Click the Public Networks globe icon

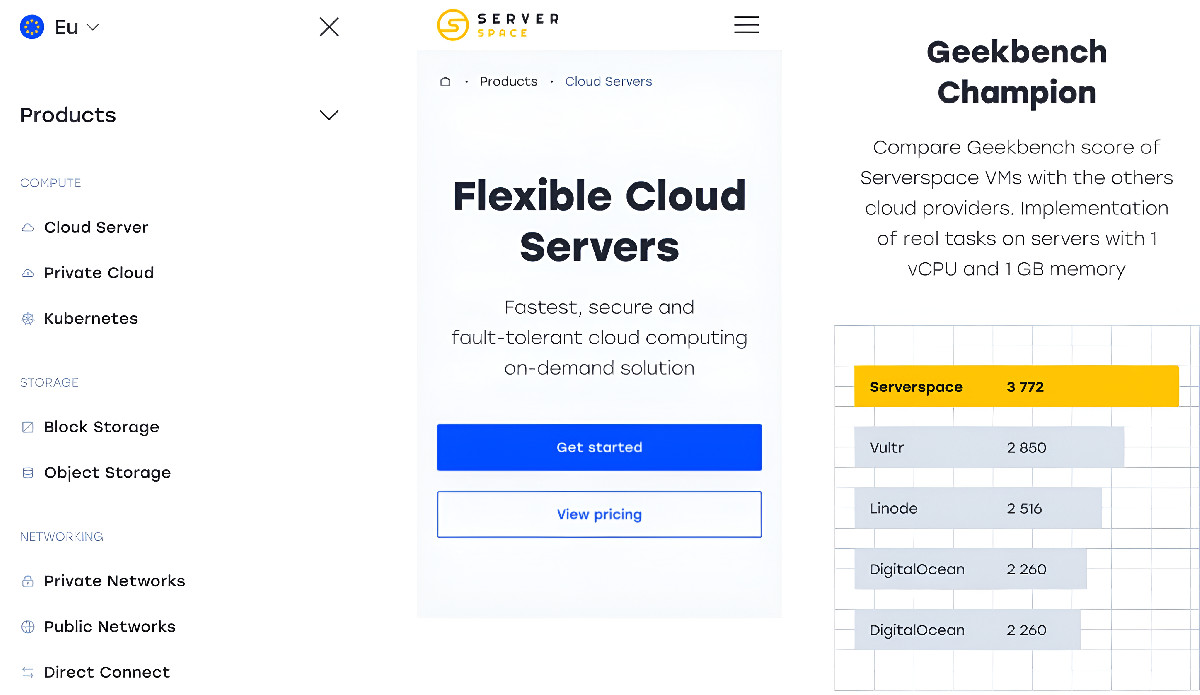(28, 627)
